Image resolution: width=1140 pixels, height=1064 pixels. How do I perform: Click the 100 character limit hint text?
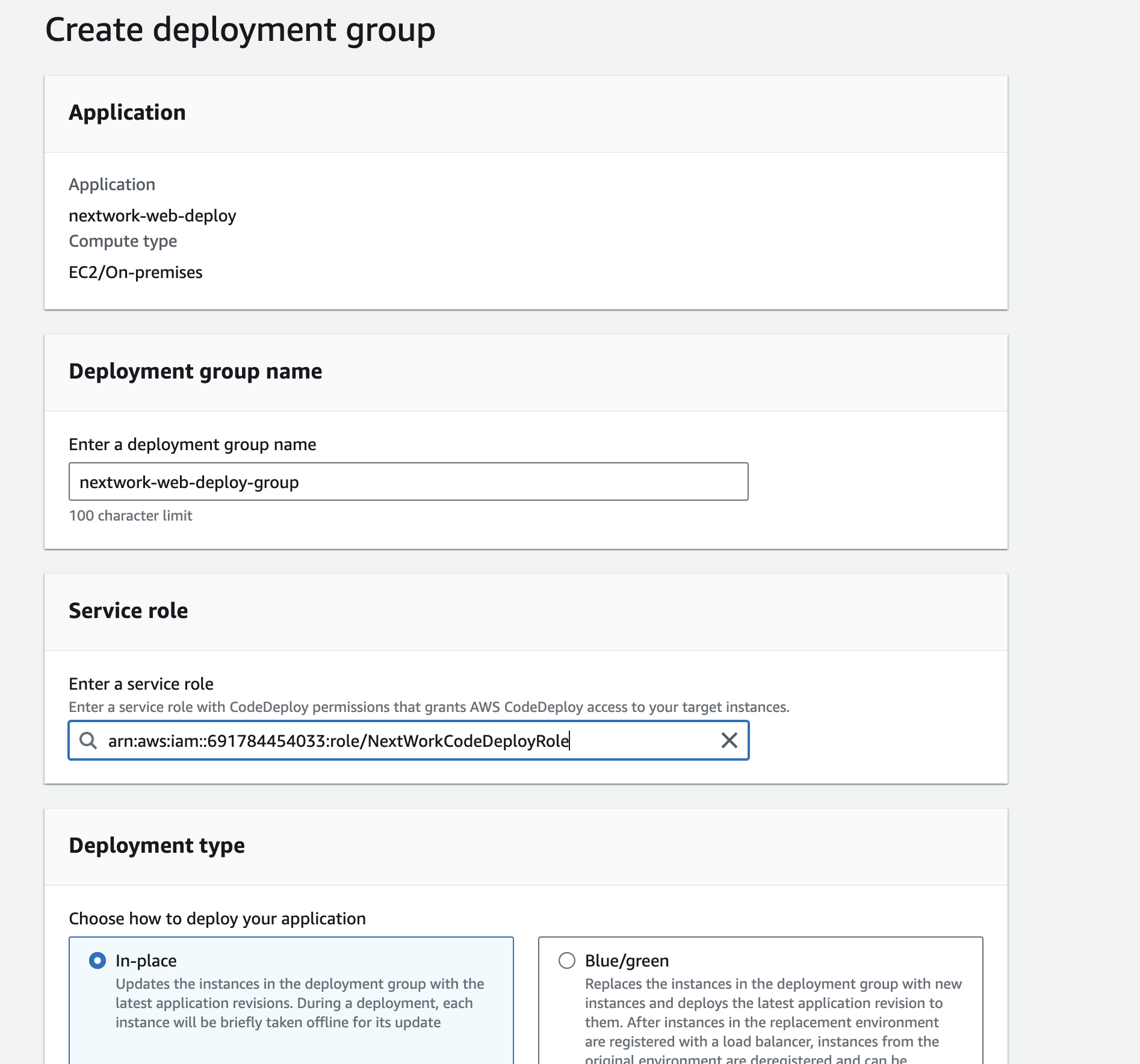click(x=131, y=516)
